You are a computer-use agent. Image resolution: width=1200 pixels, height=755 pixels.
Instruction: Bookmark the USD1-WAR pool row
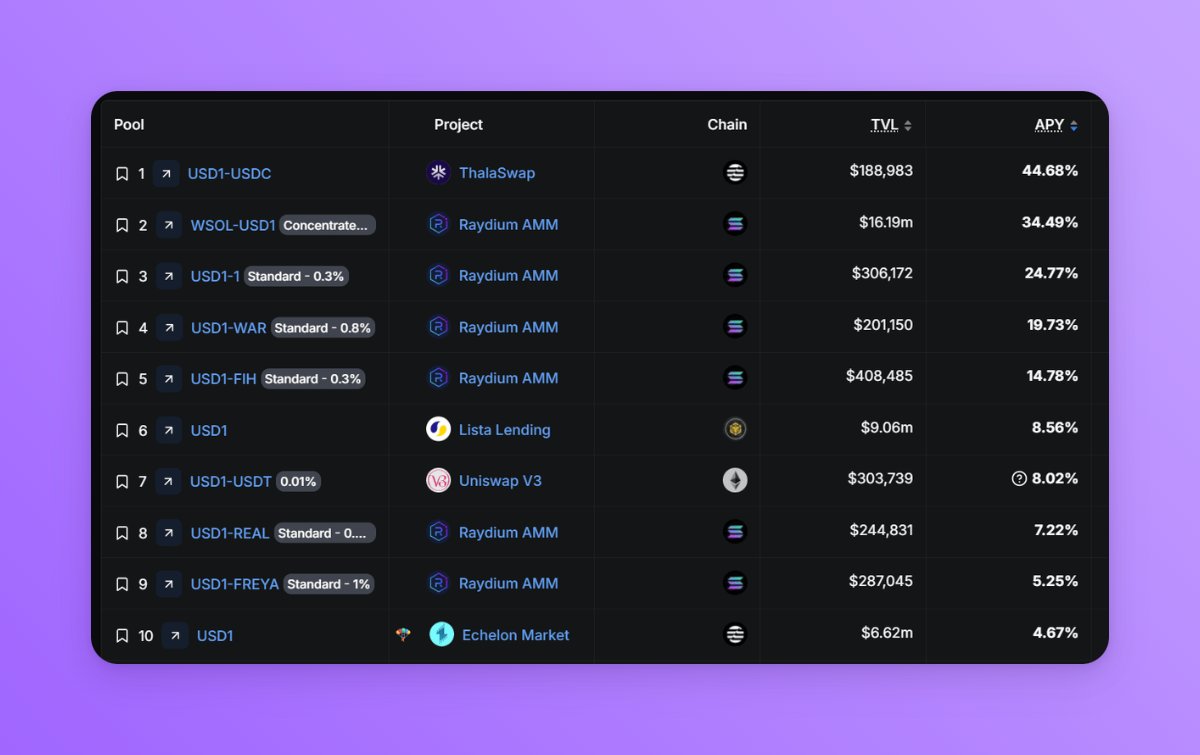coord(122,328)
